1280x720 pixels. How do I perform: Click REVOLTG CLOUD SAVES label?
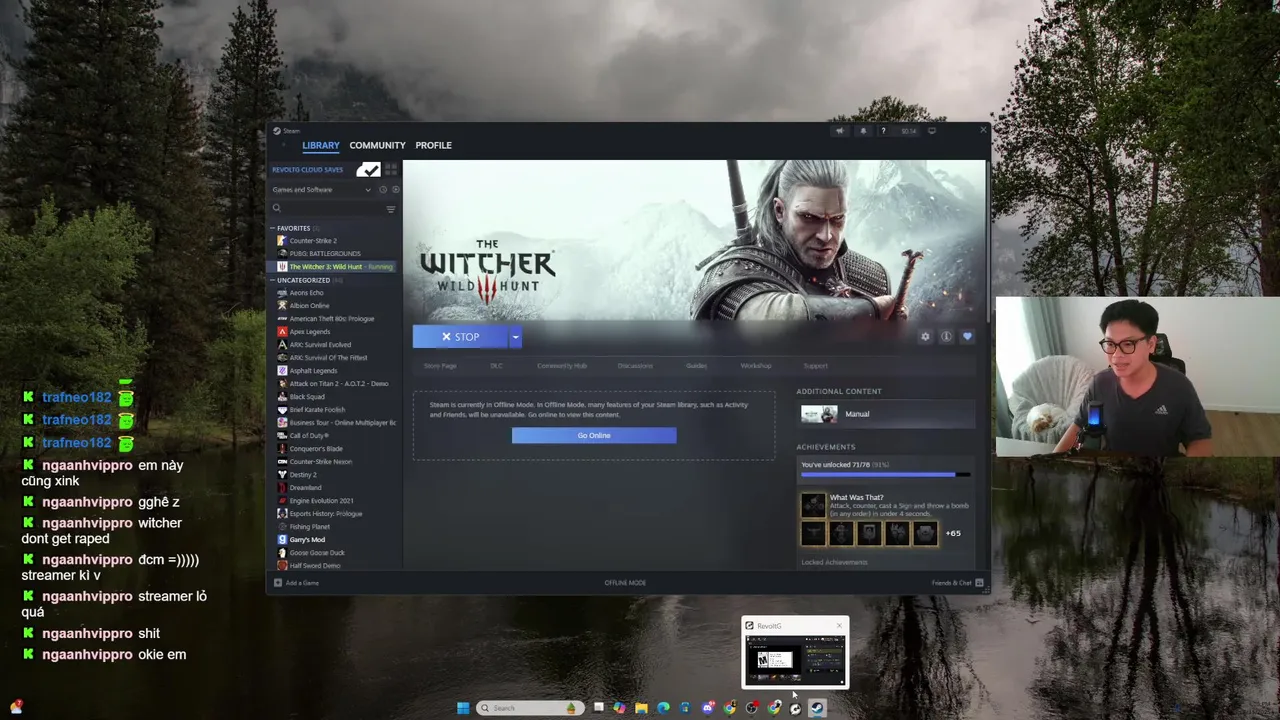(x=307, y=170)
